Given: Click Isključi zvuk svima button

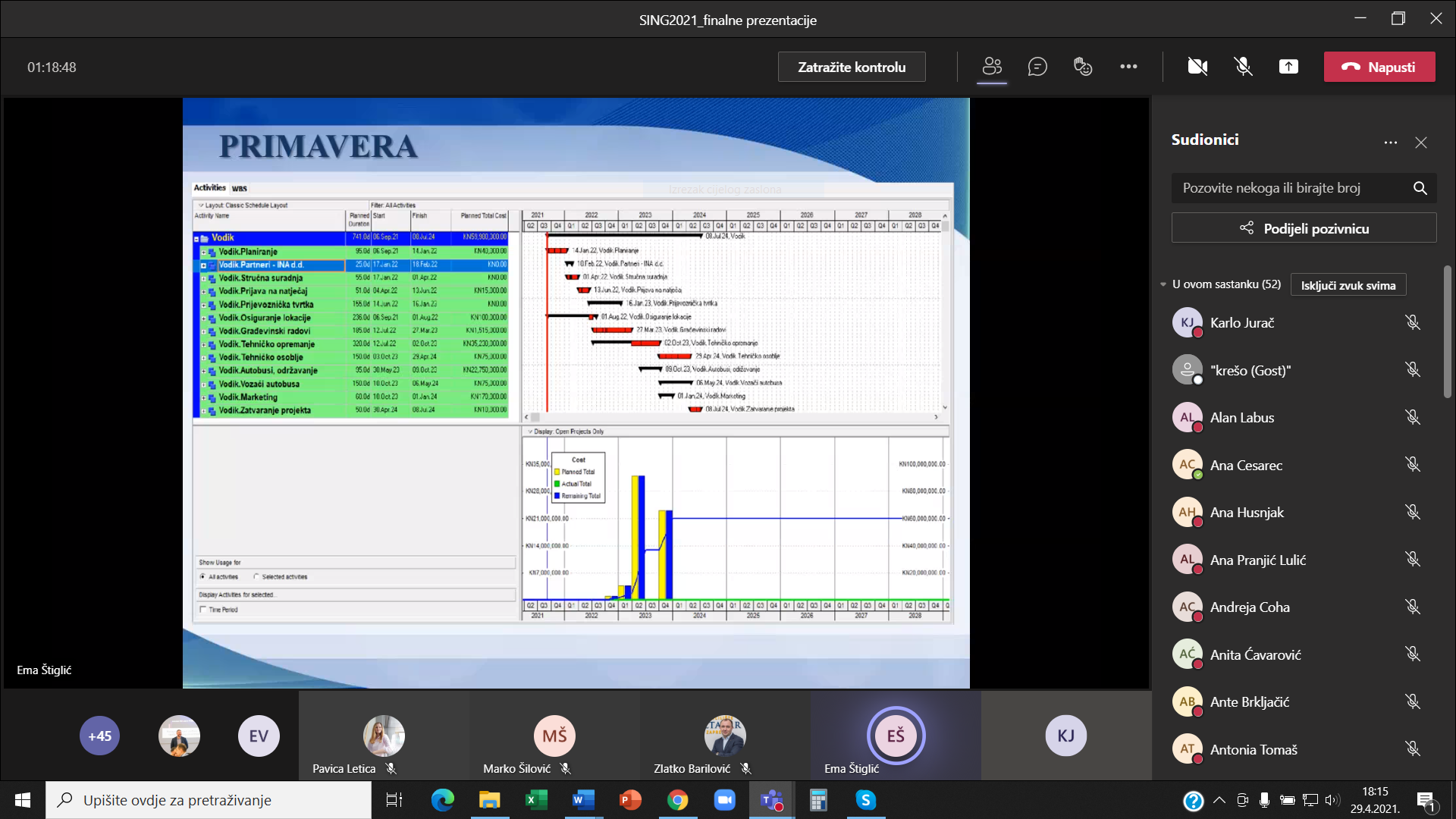Looking at the screenshot, I should coord(1348,285).
